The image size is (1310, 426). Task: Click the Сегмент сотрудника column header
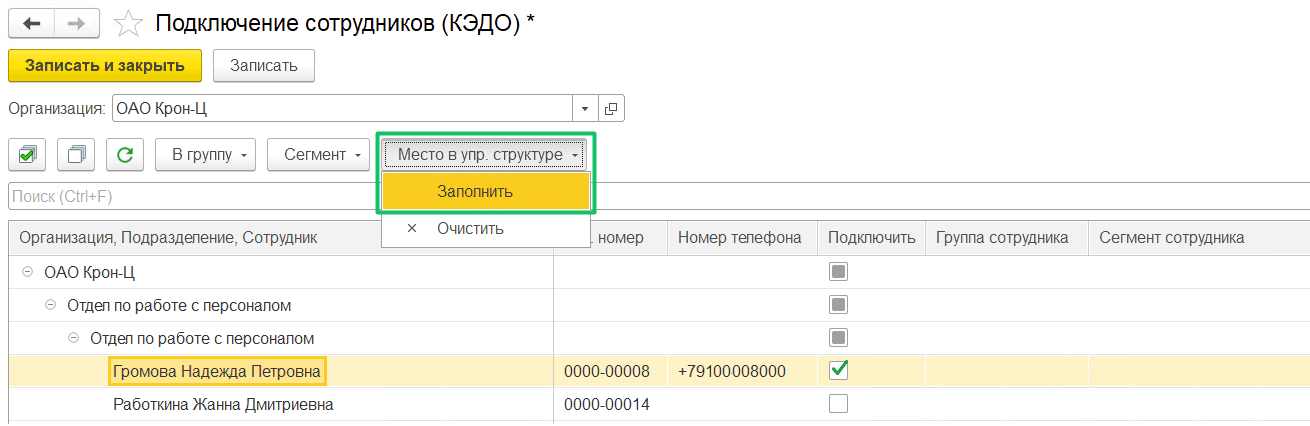pyautogui.click(x=1199, y=238)
